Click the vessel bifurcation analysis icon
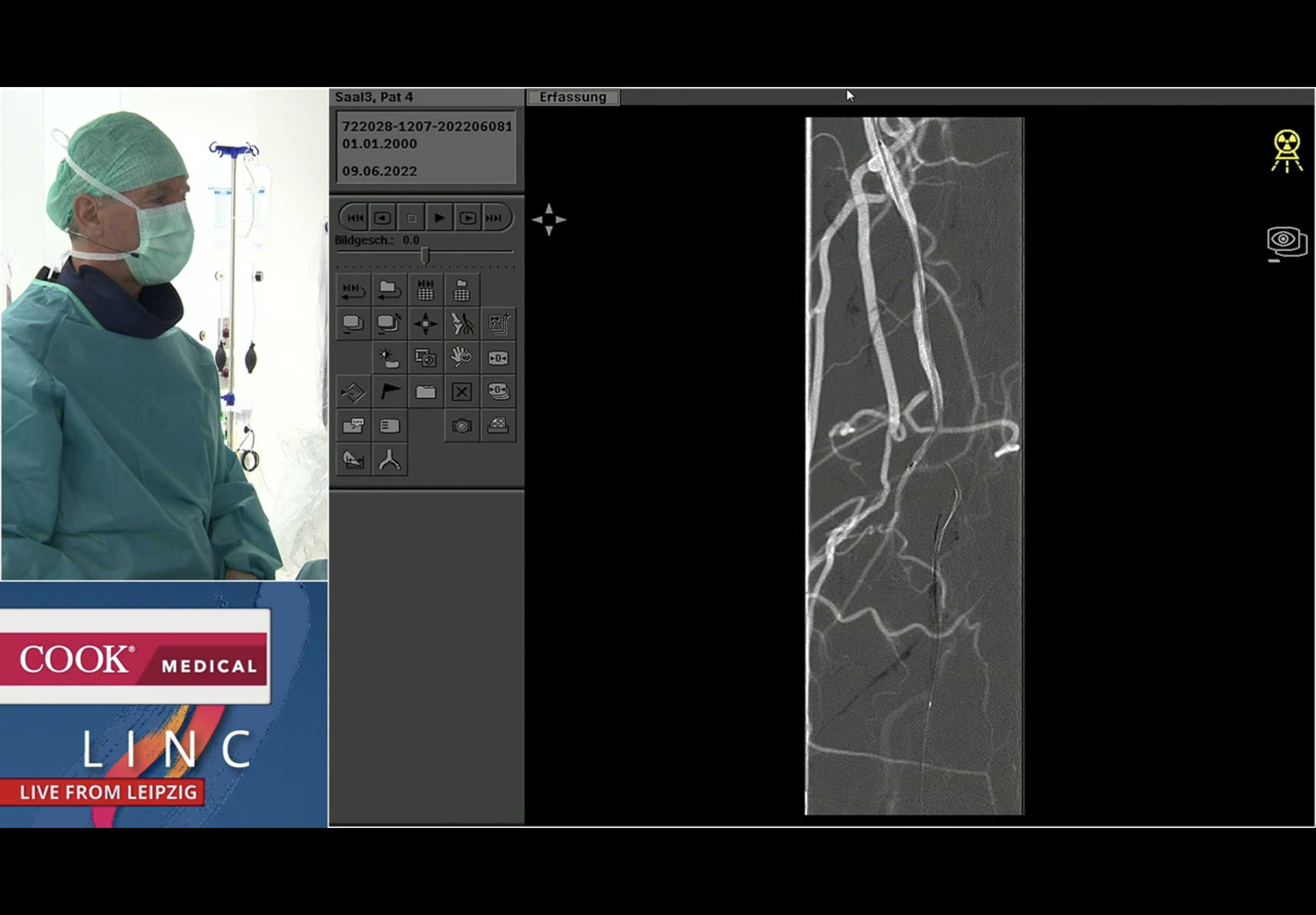Image resolution: width=1316 pixels, height=915 pixels. tap(390, 460)
